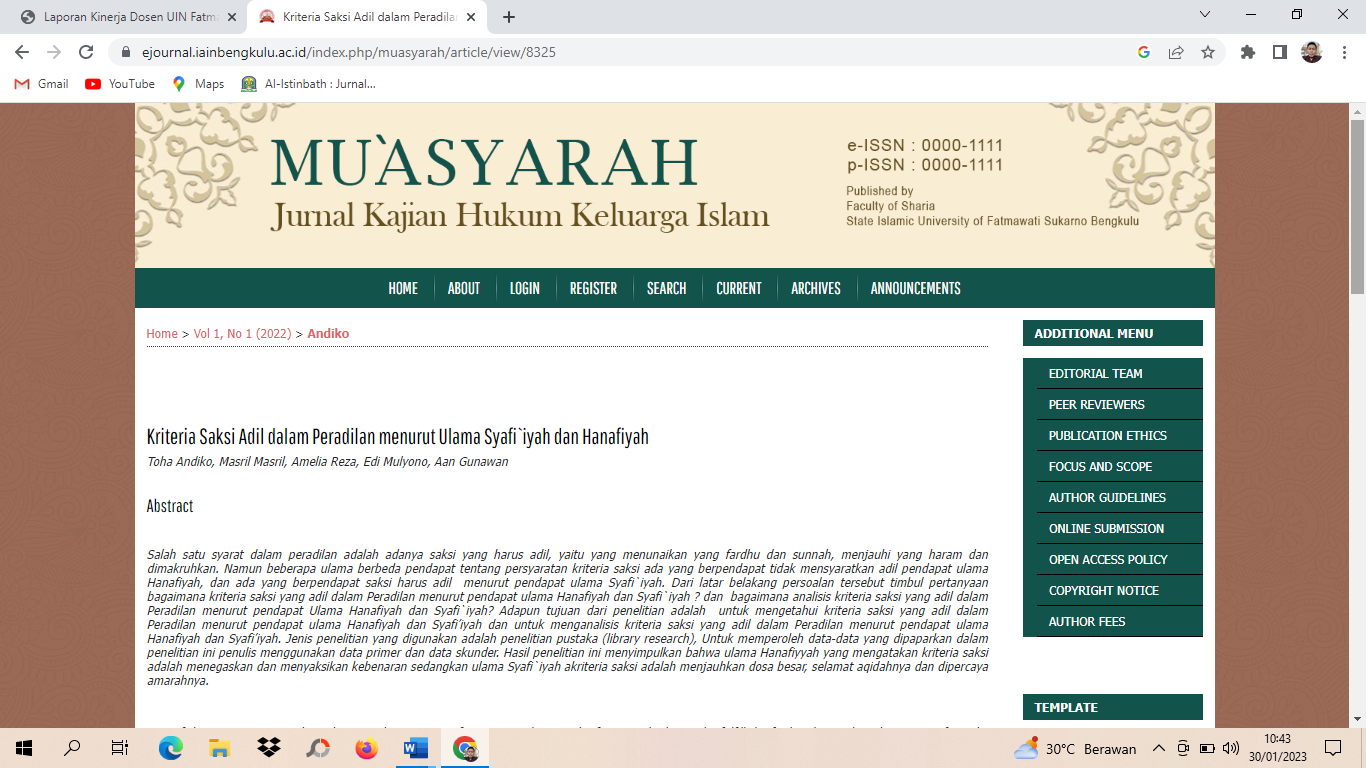The image size is (1366, 768).
Task: Click the Google Maps bookmark
Action: (198, 84)
